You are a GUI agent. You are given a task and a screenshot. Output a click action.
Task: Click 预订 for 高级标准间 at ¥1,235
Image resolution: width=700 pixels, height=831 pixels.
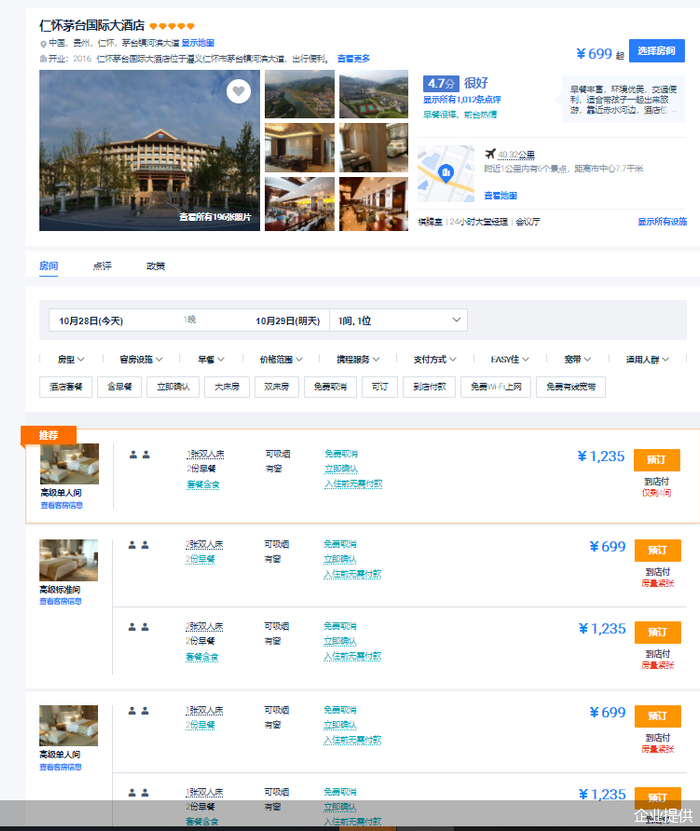[x=658, y=632]
